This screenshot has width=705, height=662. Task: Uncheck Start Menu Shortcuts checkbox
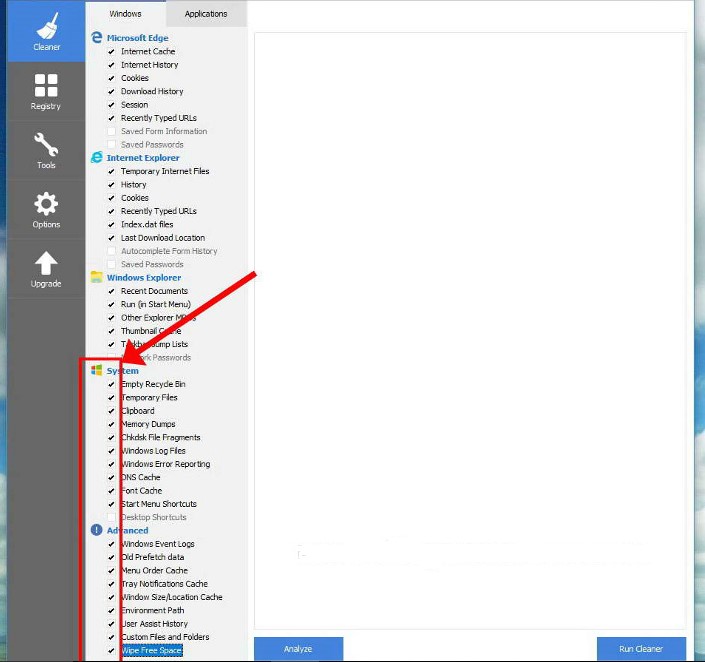pos(111,504)
